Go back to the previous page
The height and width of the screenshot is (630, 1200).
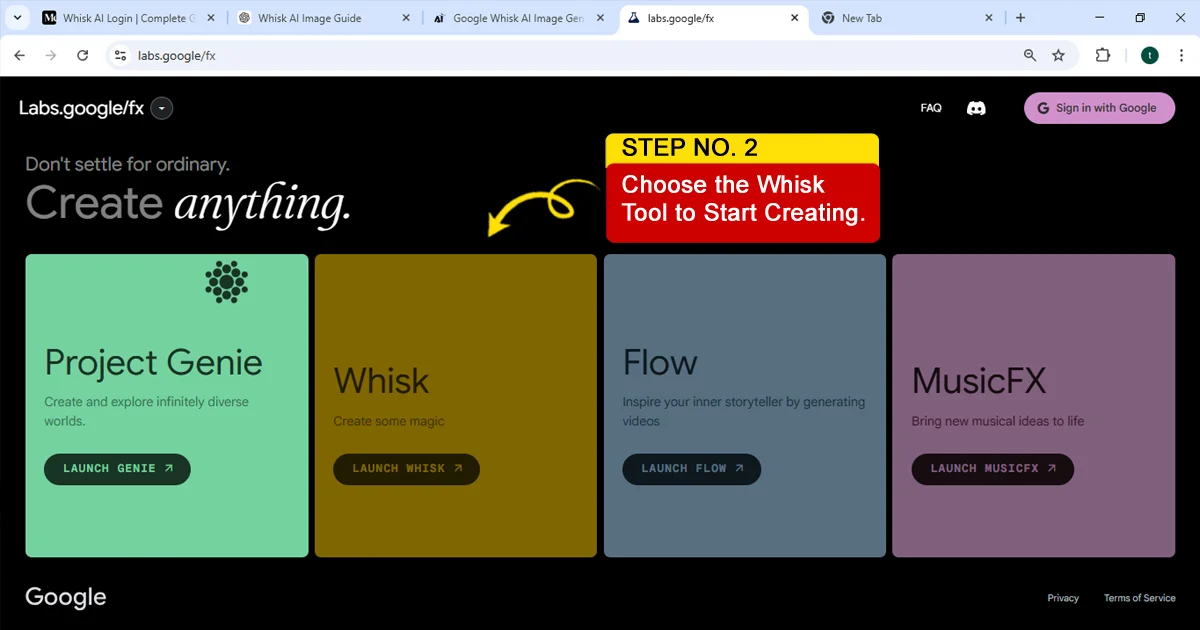click(x=20, y=56)
